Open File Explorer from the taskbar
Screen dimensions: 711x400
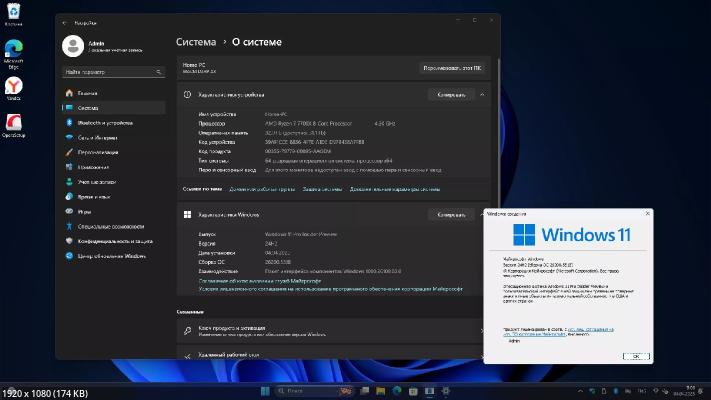click(x=380, y=391)
